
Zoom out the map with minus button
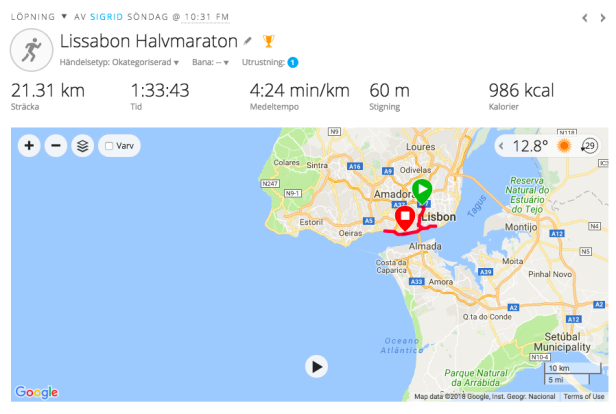tap(56, 146)
